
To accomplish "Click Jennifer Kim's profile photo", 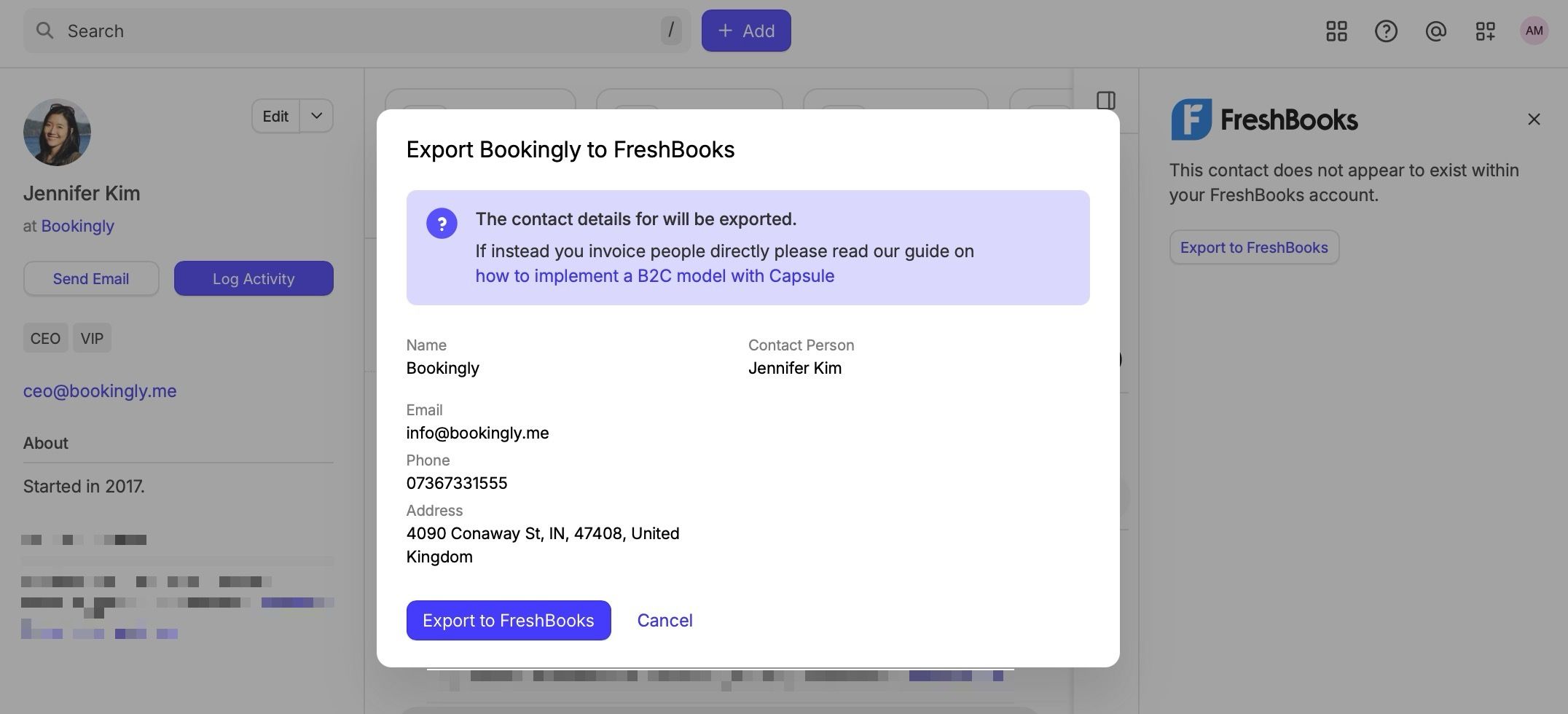I will click(57, 132).
